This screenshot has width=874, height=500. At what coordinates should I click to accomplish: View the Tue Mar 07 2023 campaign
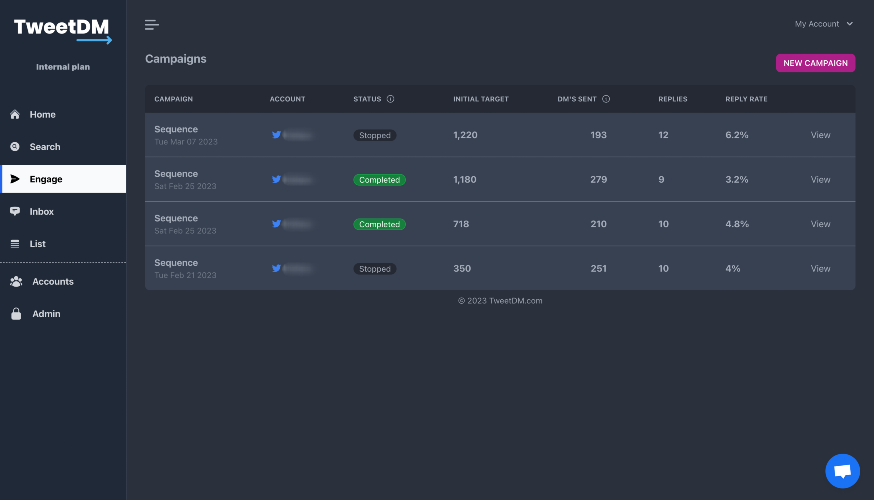coord(820,135)
